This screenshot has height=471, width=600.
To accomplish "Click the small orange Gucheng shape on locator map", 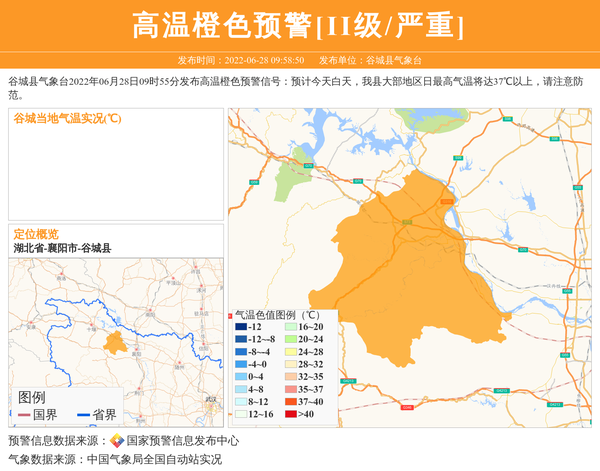I will pyautogui.click(x=115, y=343).
